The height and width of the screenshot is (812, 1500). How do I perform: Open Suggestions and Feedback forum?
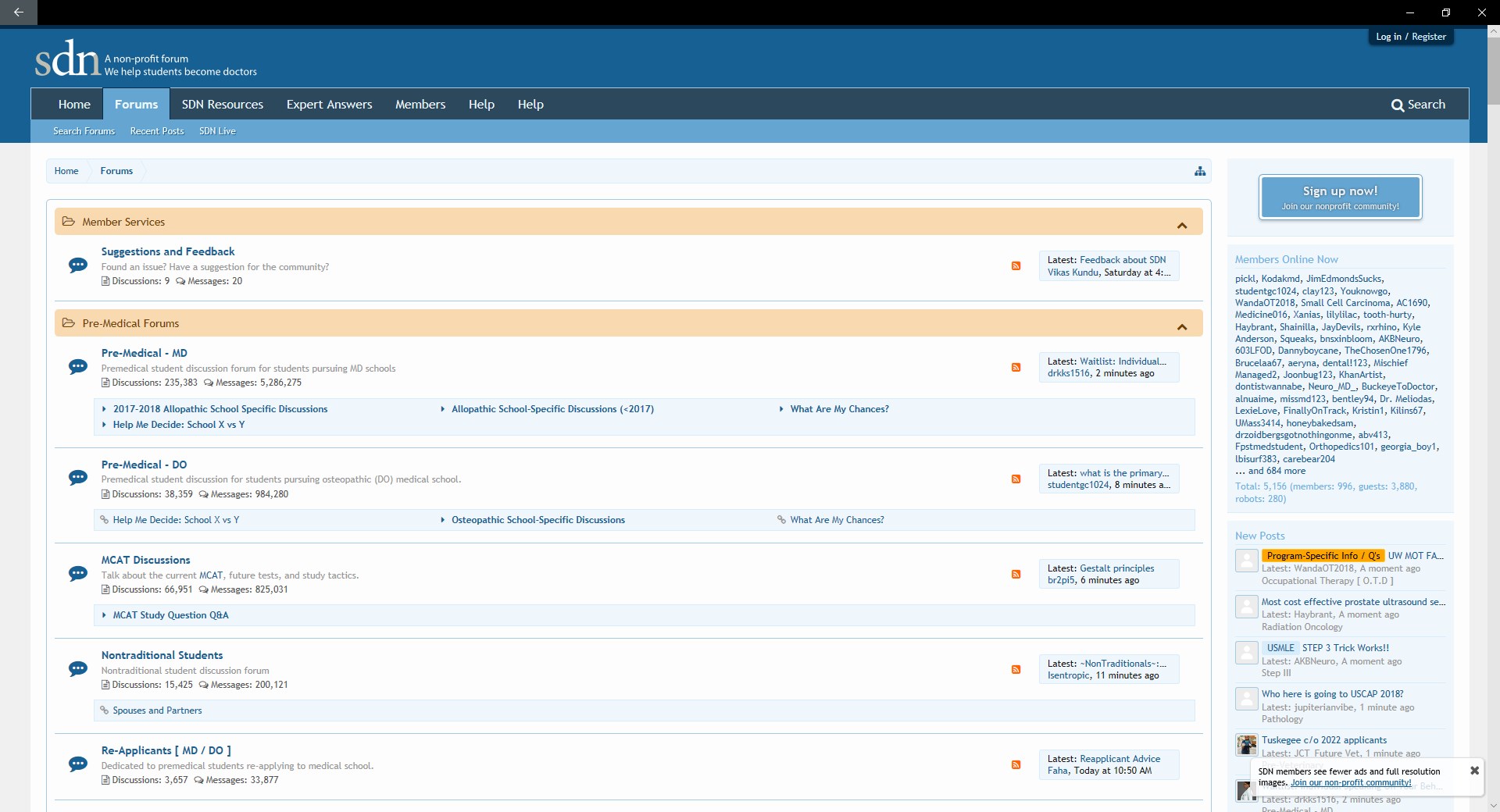tap(168, 251)
